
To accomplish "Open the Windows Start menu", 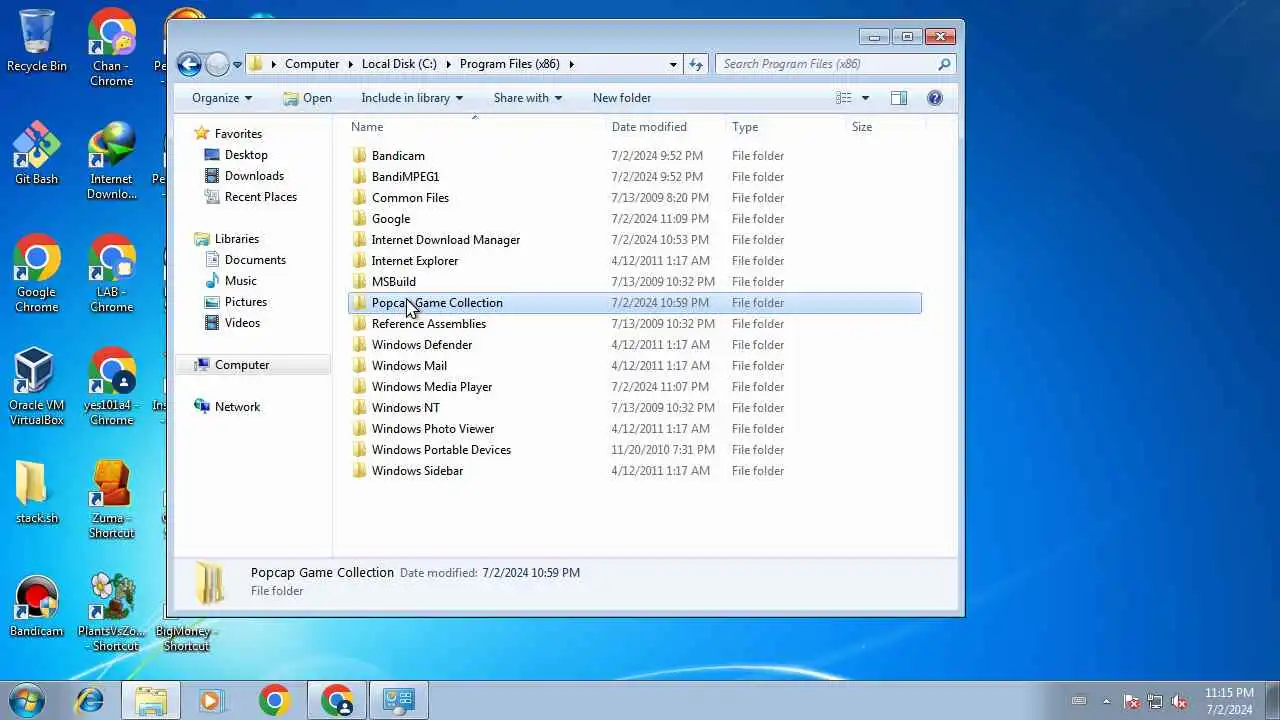I will [x=26, y=700].
